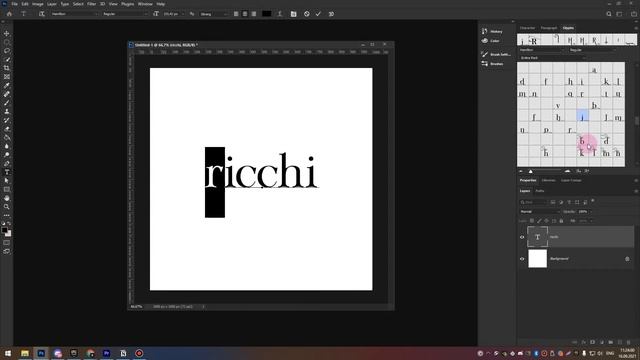This screenshot has width=640, height=360.
Task: Open the Filter menu
Action: [91, 4]
